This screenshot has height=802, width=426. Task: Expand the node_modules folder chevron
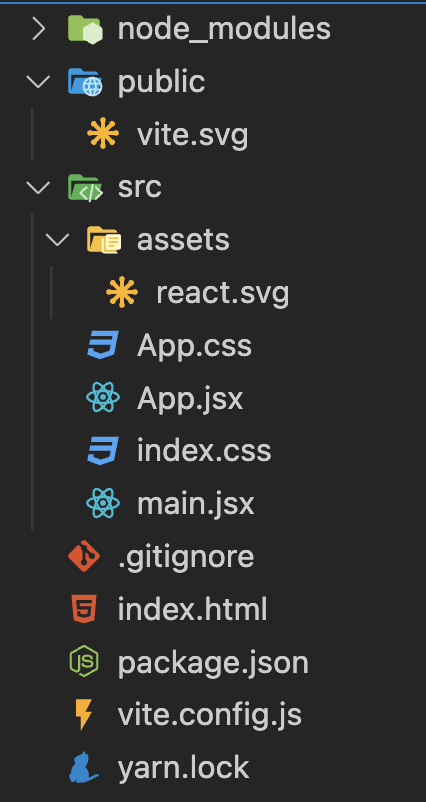pyautogui.click(x=39, y=29)
